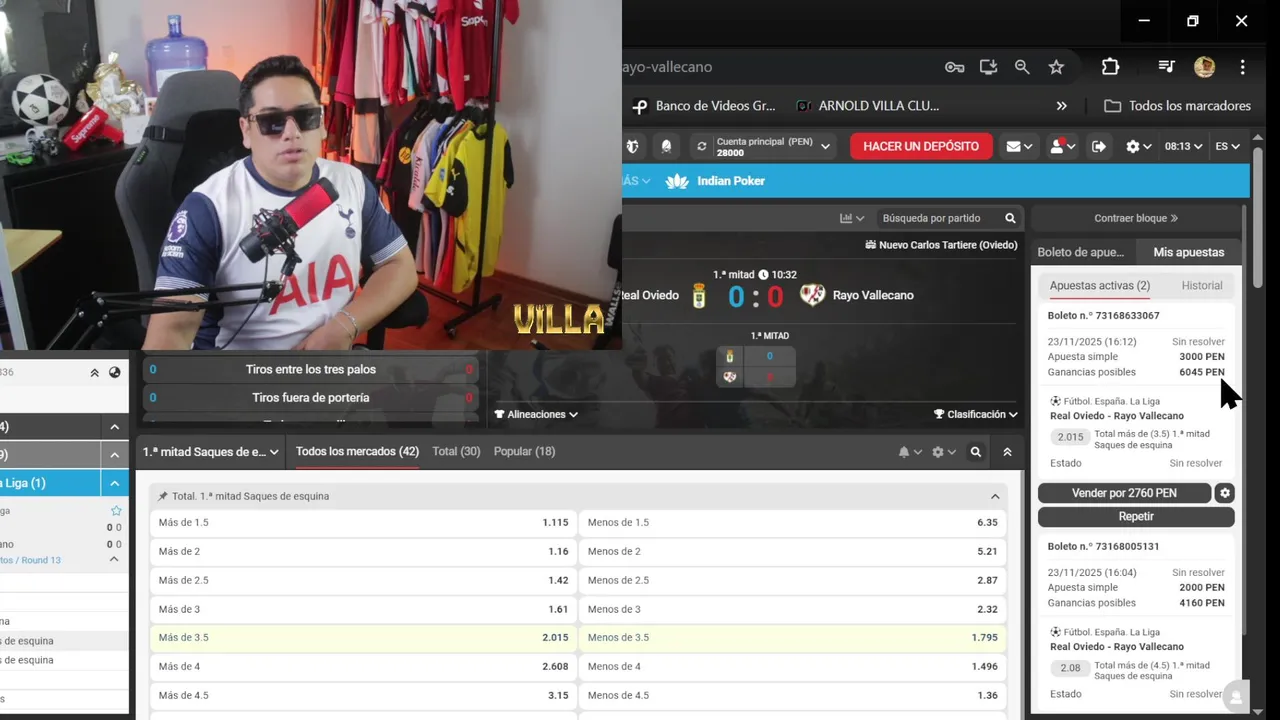Open the Chrome profile avatar
Screen dimensions: 1280x720
[1204, 67]
